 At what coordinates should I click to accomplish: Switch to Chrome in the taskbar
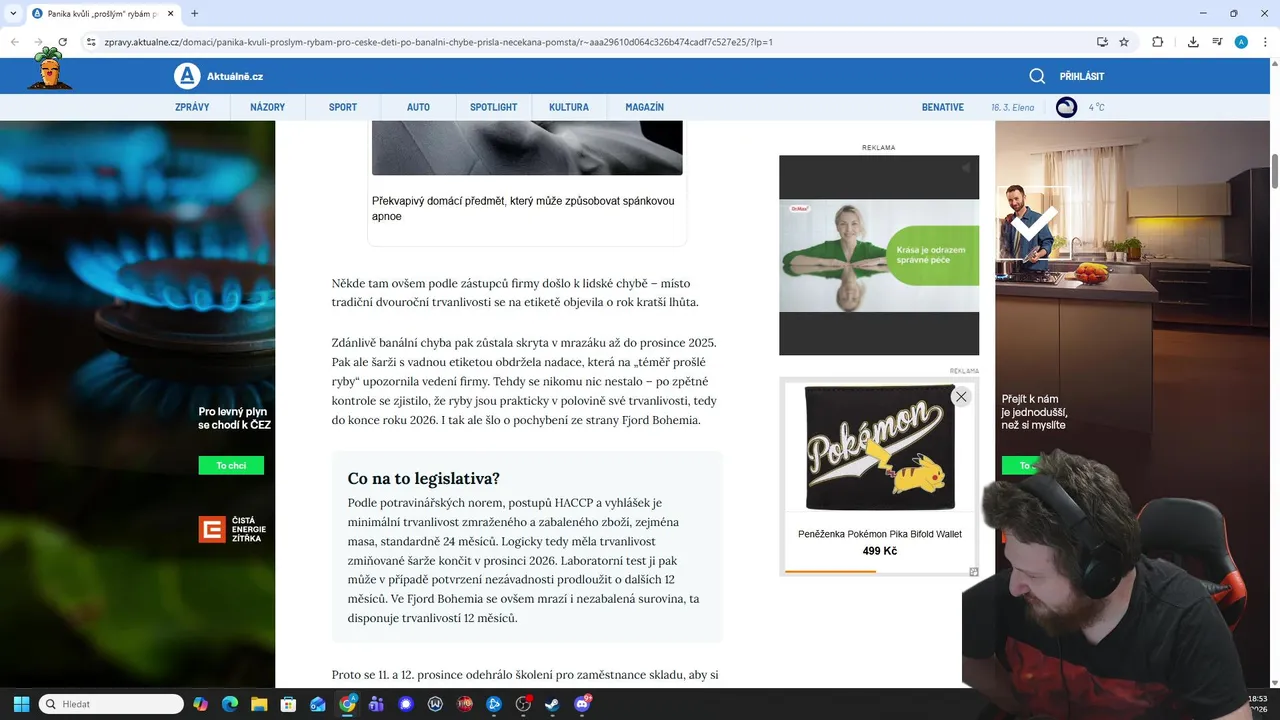(347, 704)
